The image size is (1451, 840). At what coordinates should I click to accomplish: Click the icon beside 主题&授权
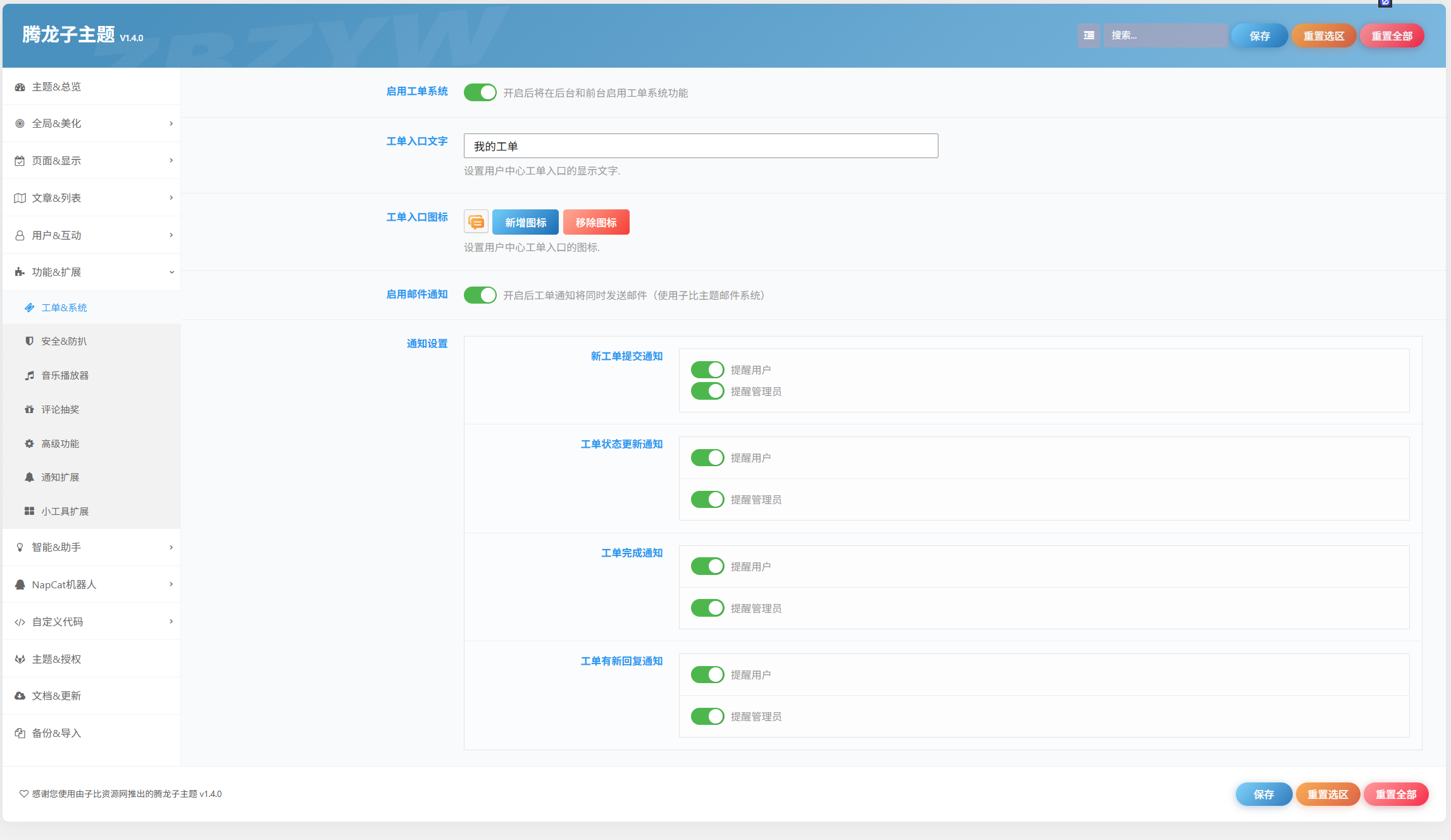tap(20, 659)
